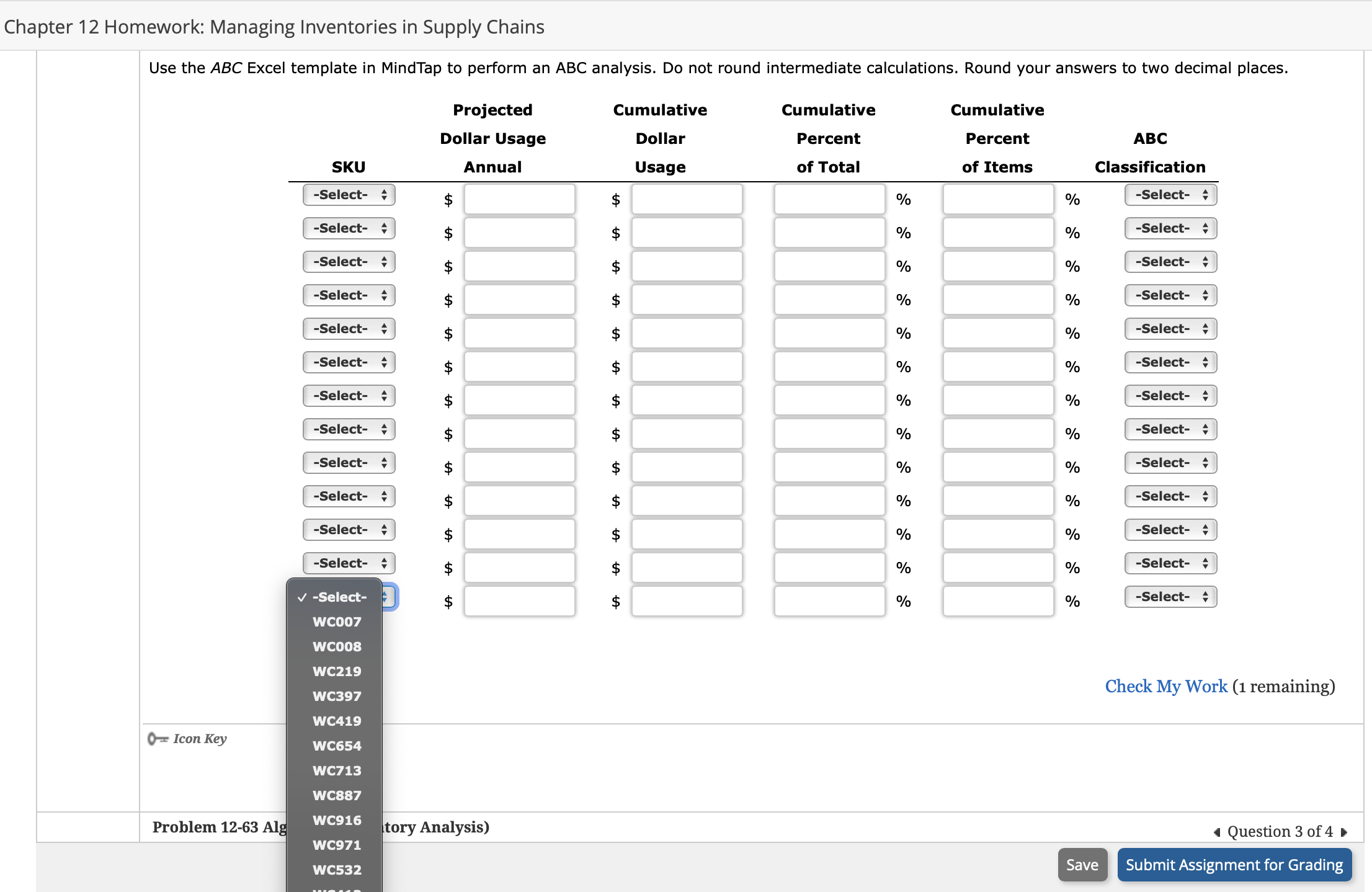The image size is (1372, 892).
Task: Choose WC219 in the dropdown list
Action: pyautogui.click(x=337, y=671)
